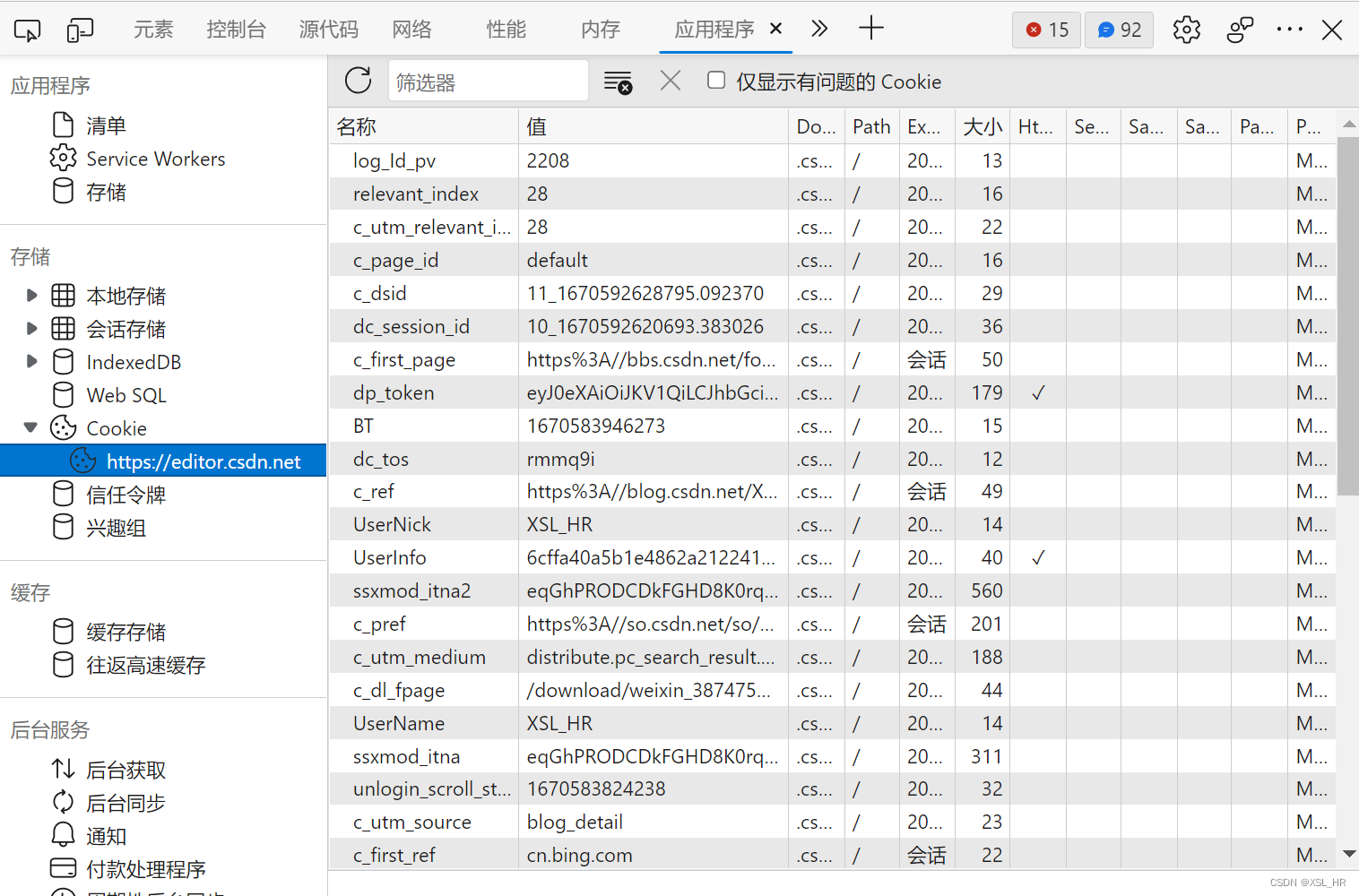Screen dimensions: 1359x896
Task: Select the log_Id_pv cookie row
Action: coord(832,160)
